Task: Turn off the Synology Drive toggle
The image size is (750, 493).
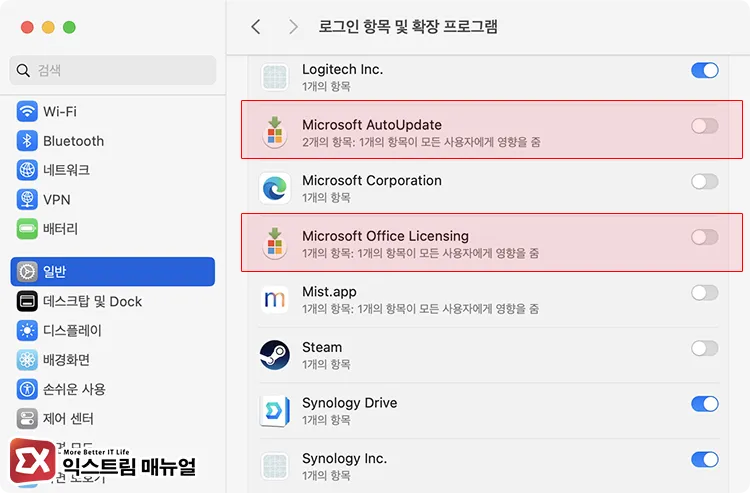Action: point(705,404)
